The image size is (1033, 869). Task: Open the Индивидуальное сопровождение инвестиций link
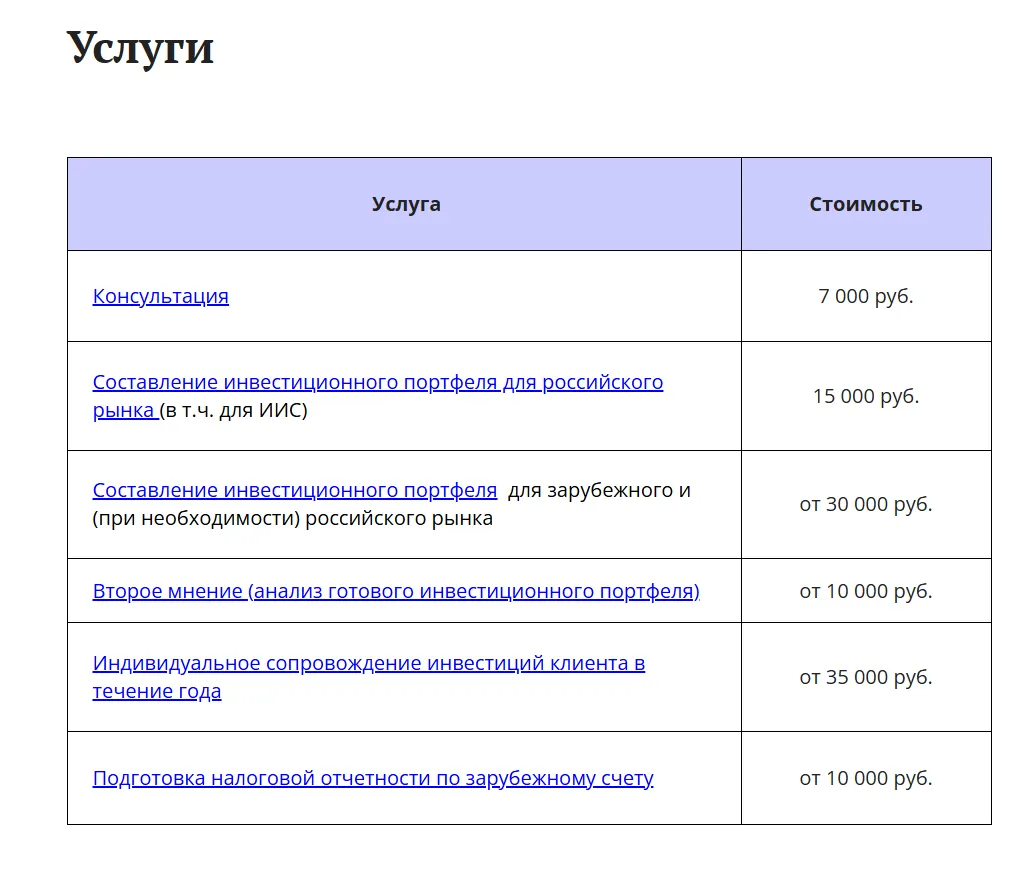368,663
